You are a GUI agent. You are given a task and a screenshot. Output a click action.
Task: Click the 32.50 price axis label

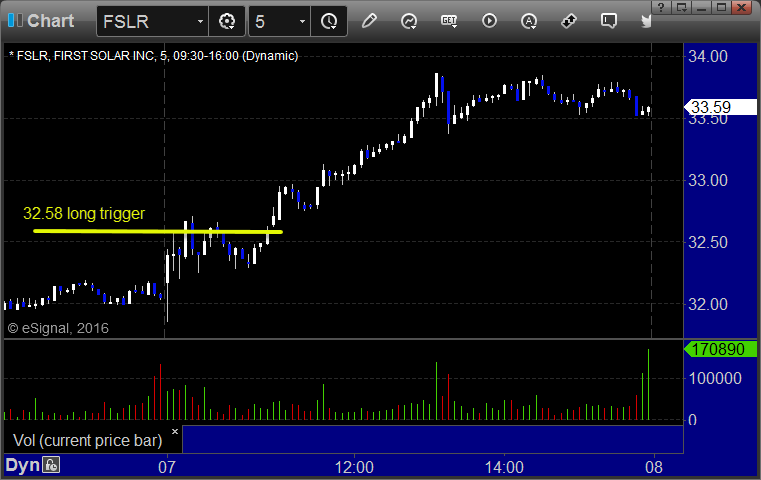[x=708, y=242]
